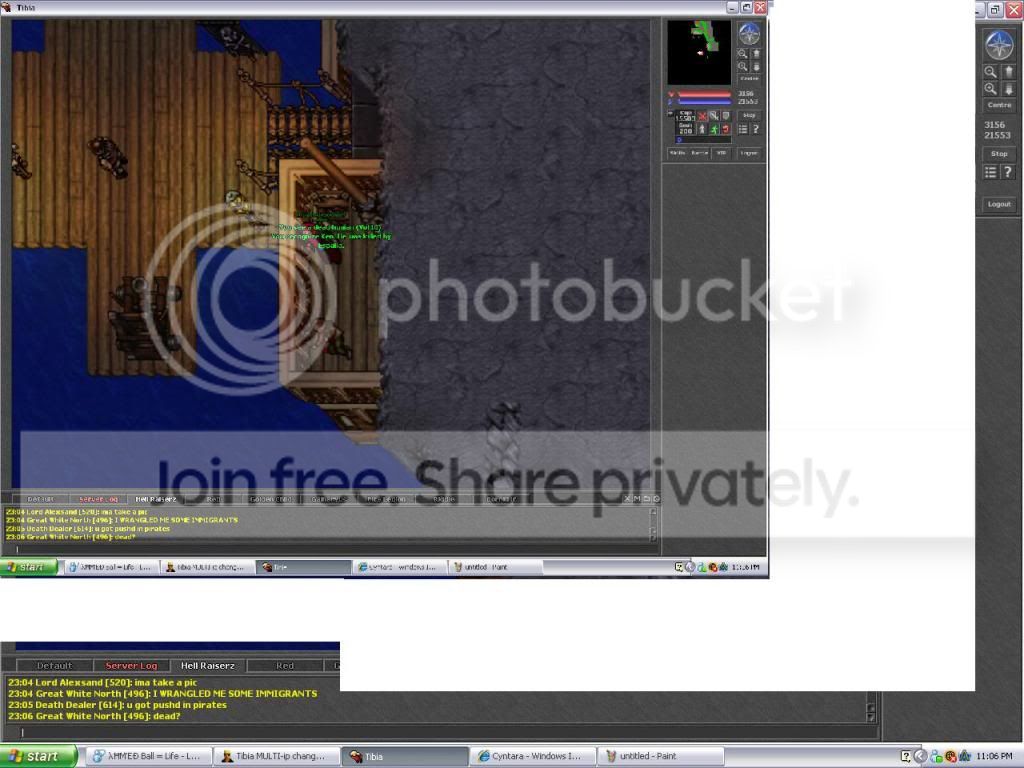Select Hell Raiserz tab in the large chat console
Screen dimensions: 1024x768
pos(208,665)
